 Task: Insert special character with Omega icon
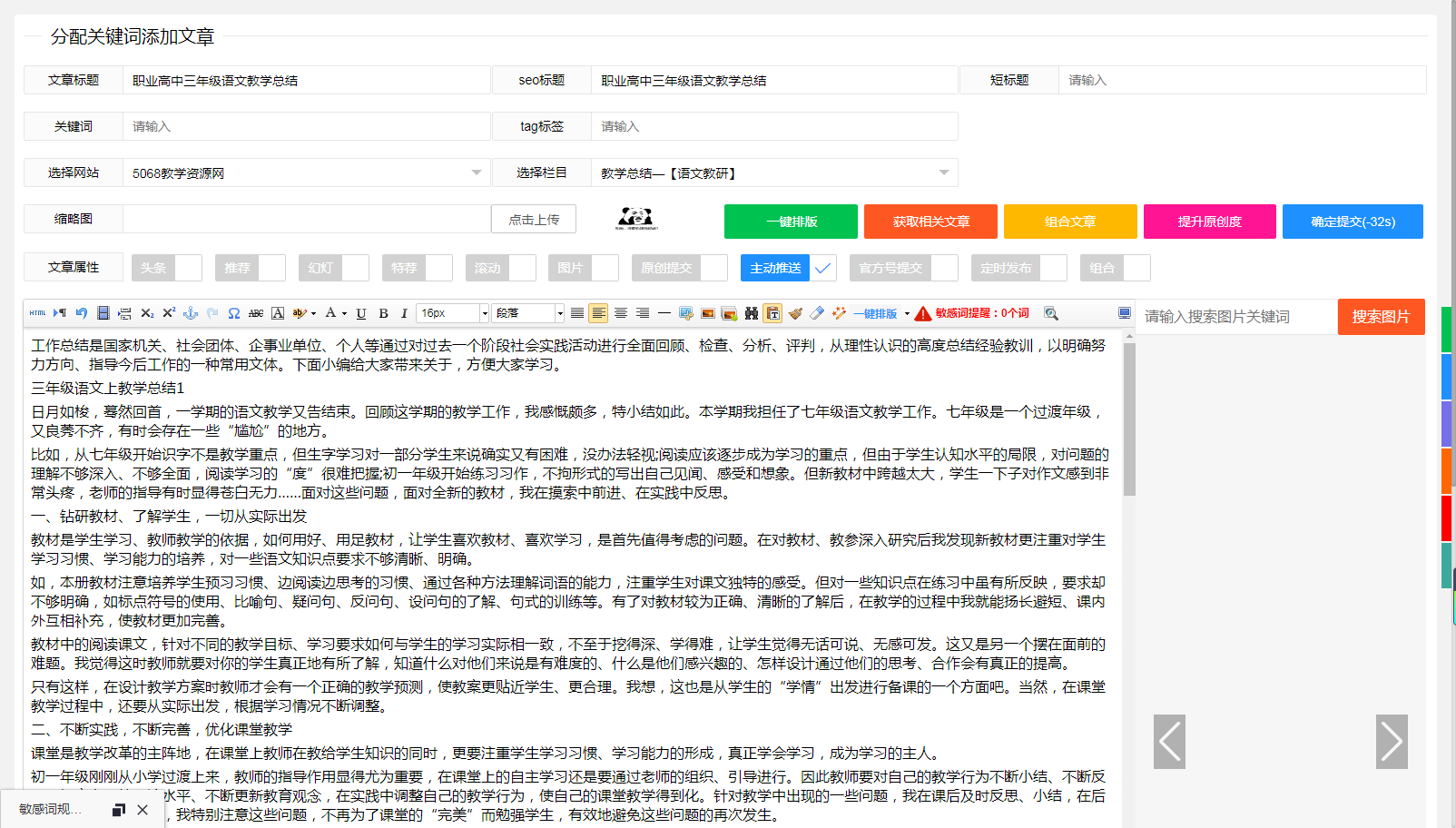coord(234,313)
